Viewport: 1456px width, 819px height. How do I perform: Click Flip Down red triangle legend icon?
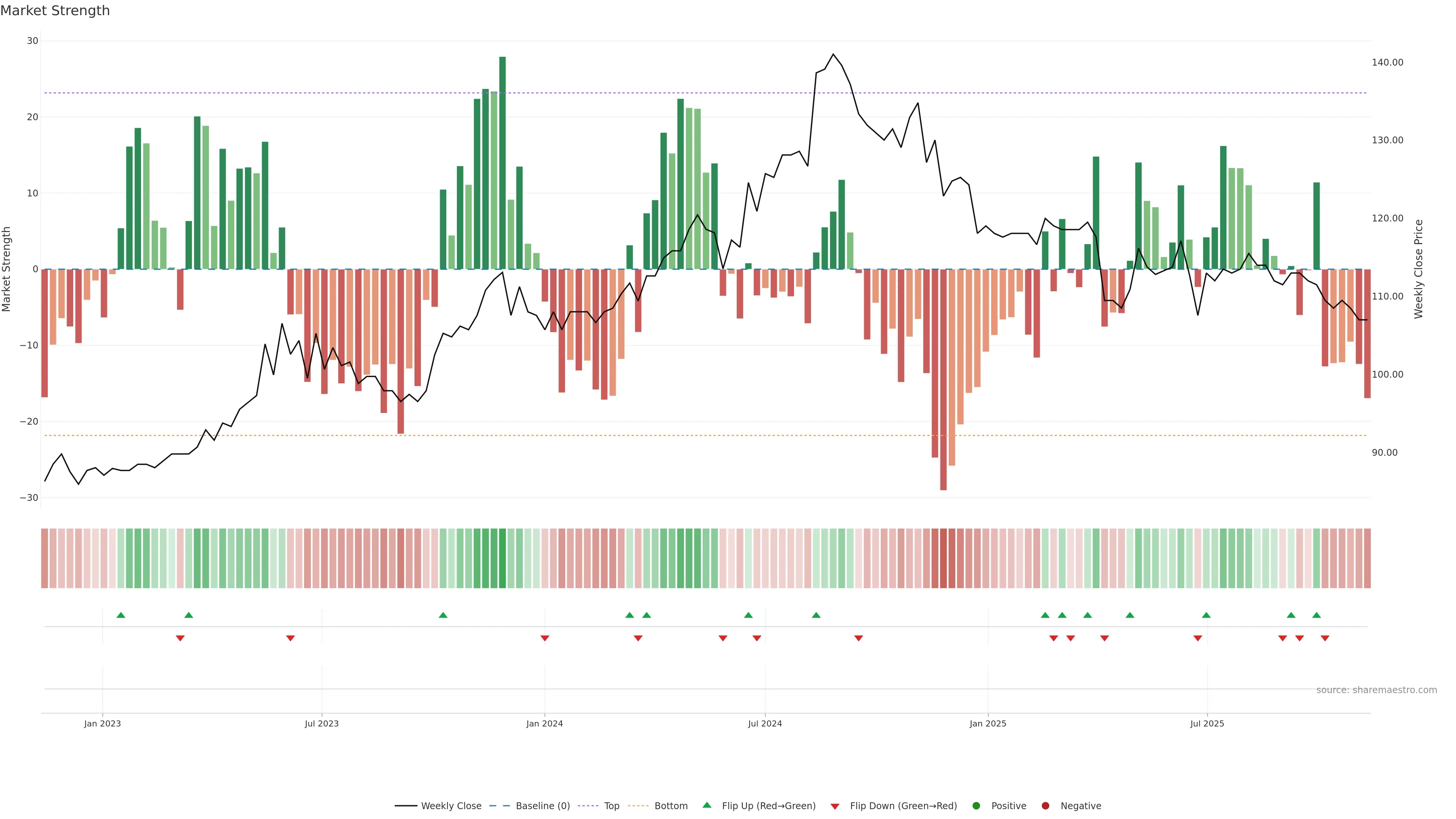pyautogui.click(x=835, y=806)
